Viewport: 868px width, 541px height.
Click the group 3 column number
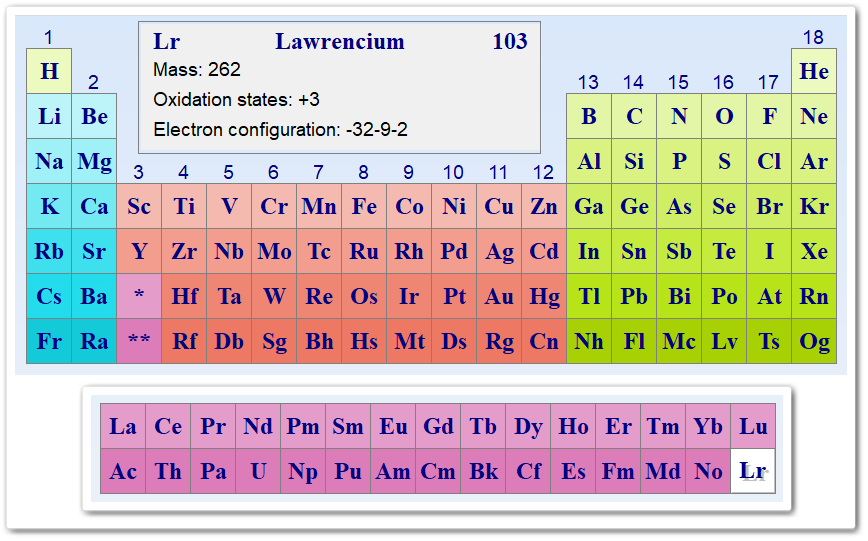(138, 173)
